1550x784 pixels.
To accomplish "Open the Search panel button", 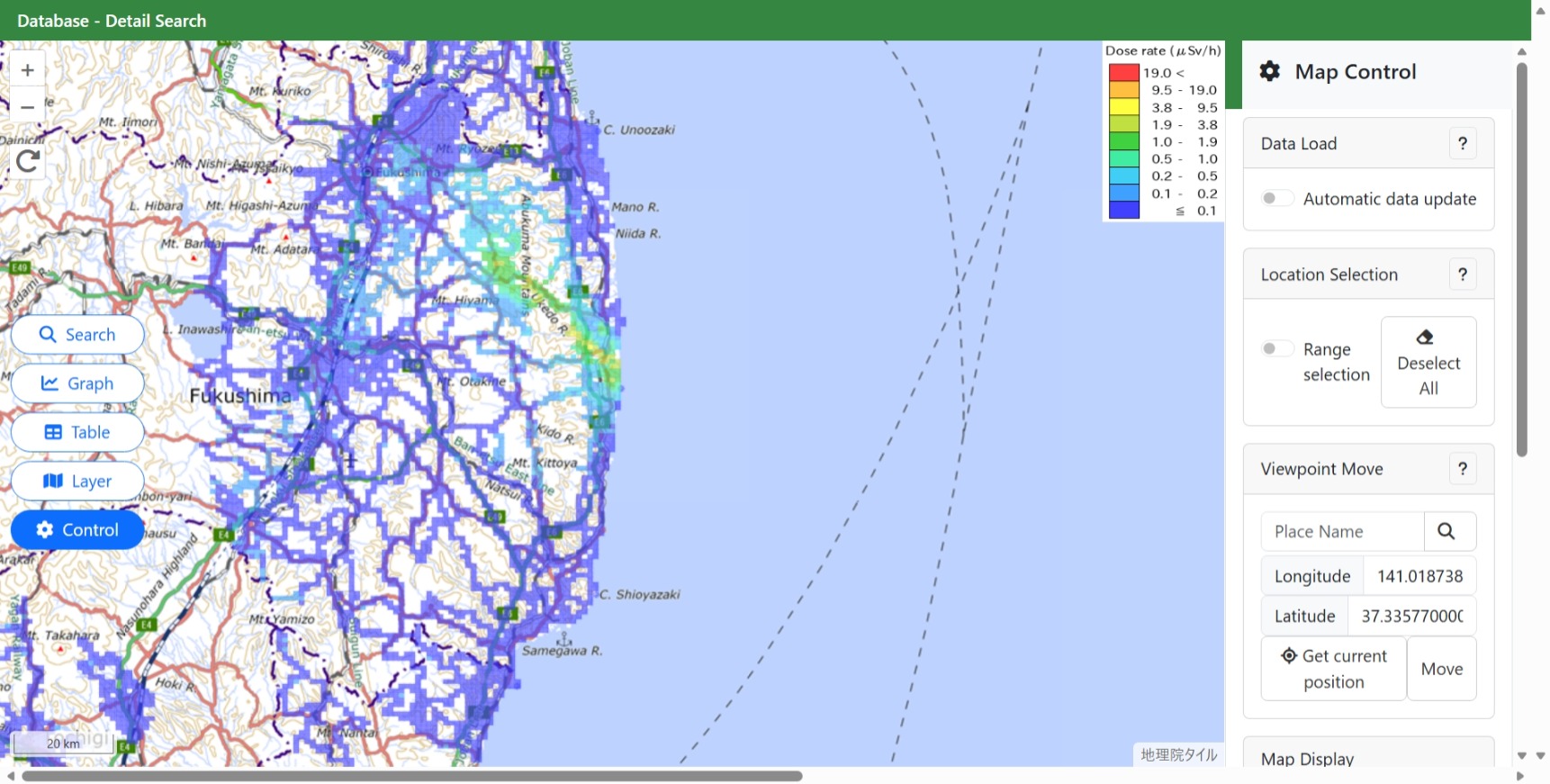I will [77, 334].
